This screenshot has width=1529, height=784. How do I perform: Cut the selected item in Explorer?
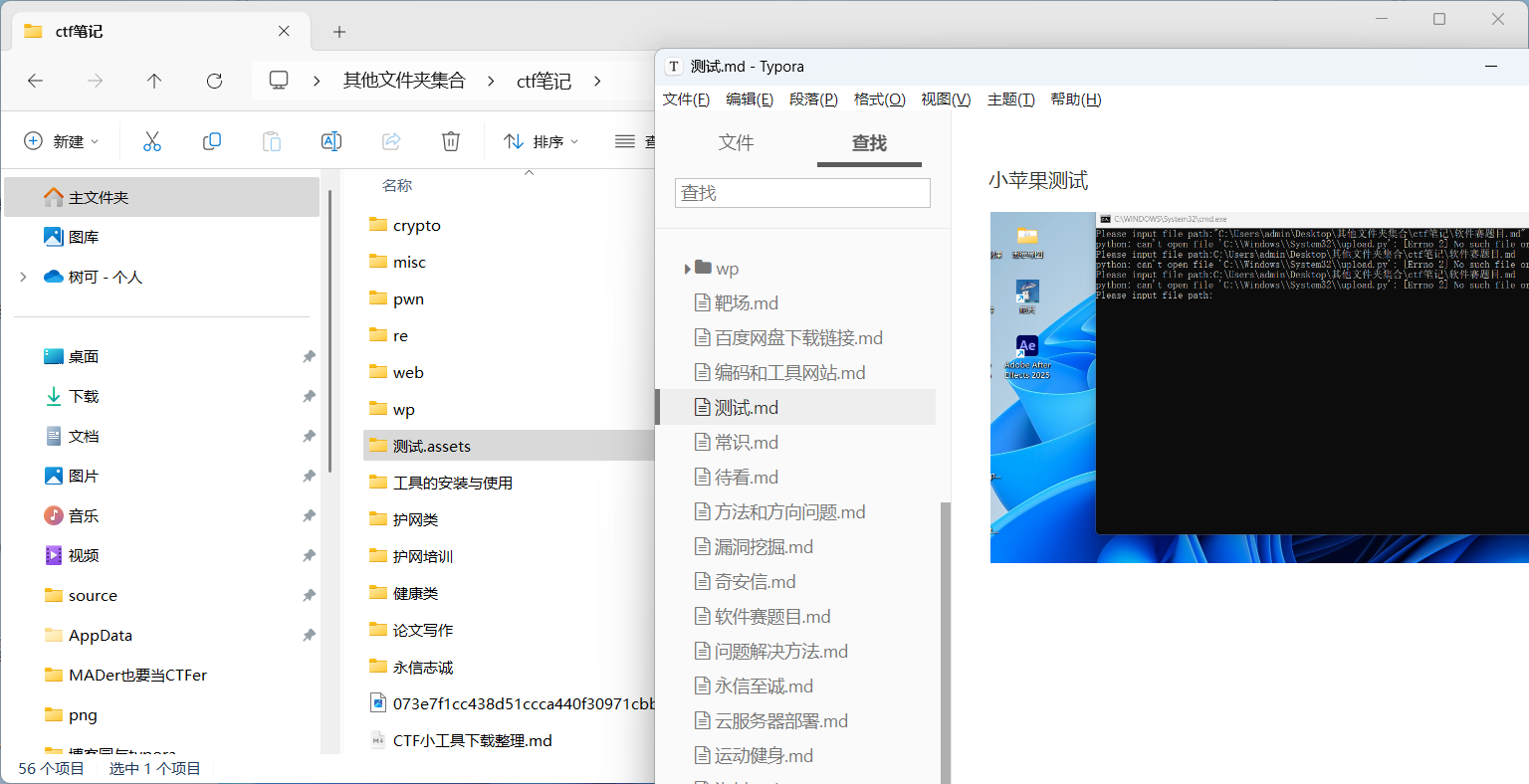pyautogui.click(x=152, y=141)
